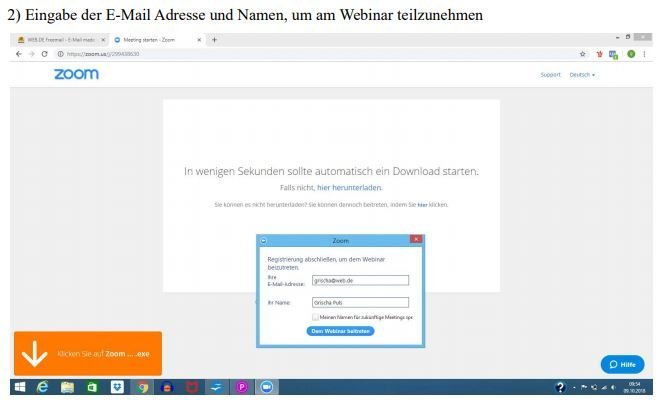Reload the Zoom page
Viewport: 672px width, 407px height.
pyautogui.click(x=45, y=54)
